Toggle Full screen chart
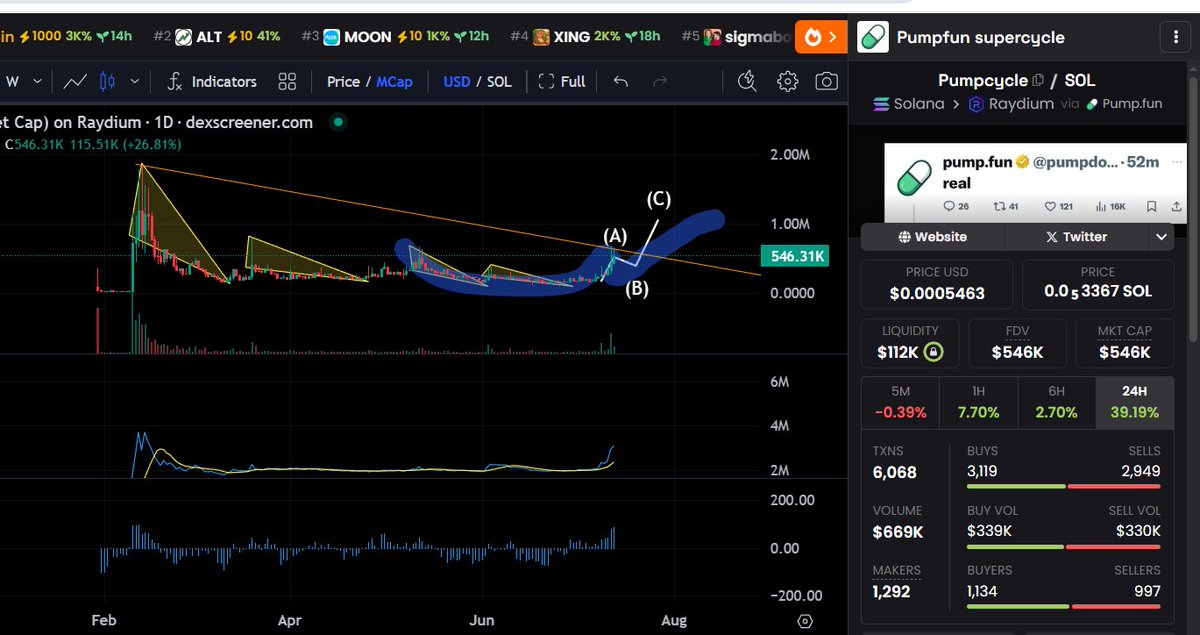This screenshot has width=1200, height=635. coord(562,81)
